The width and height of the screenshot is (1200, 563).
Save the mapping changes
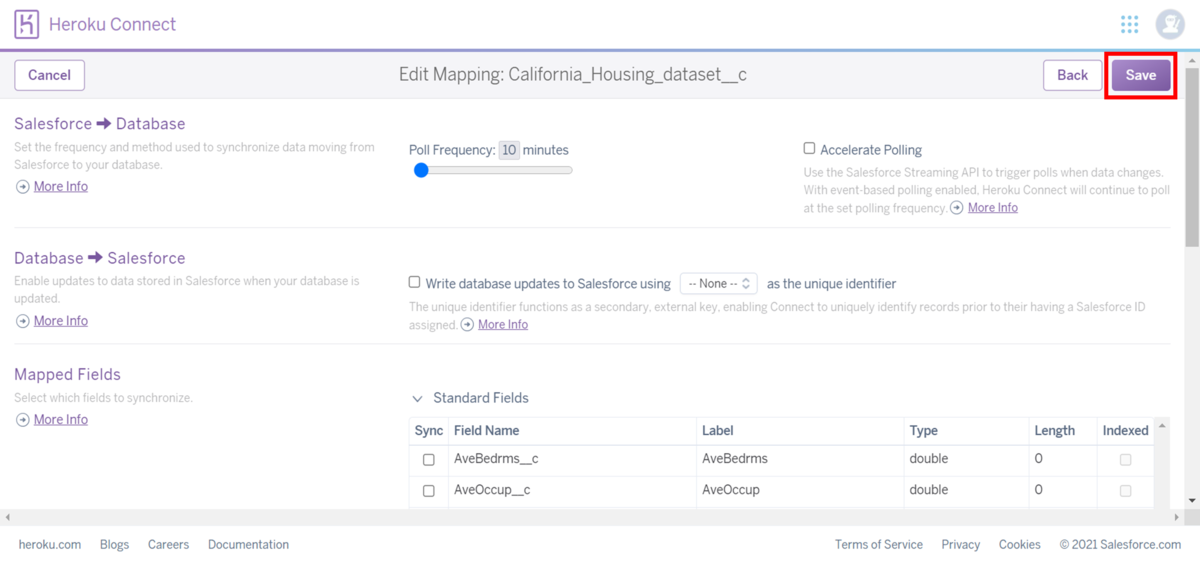pos(1140,75)
